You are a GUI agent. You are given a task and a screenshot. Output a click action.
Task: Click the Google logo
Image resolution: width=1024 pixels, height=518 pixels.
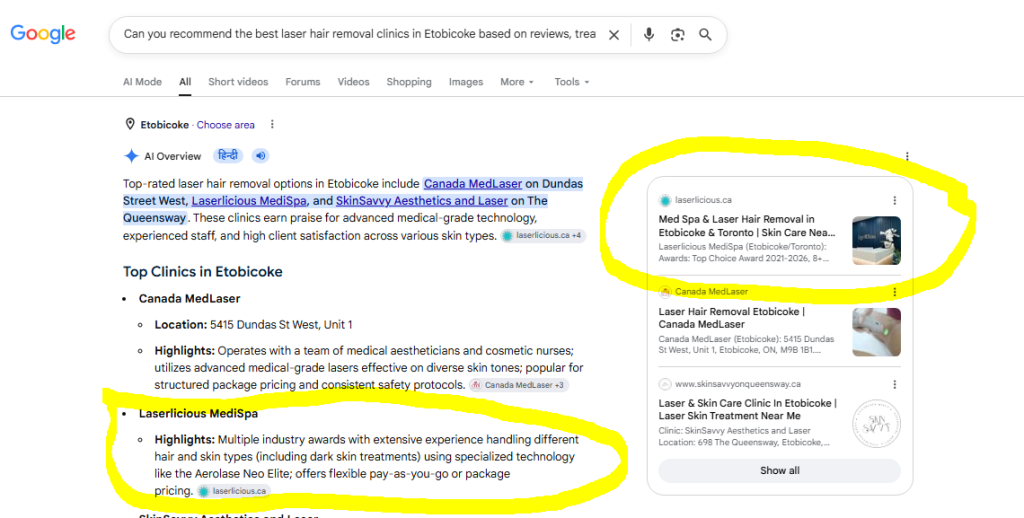pyautogui.click(x=43, y=34)
